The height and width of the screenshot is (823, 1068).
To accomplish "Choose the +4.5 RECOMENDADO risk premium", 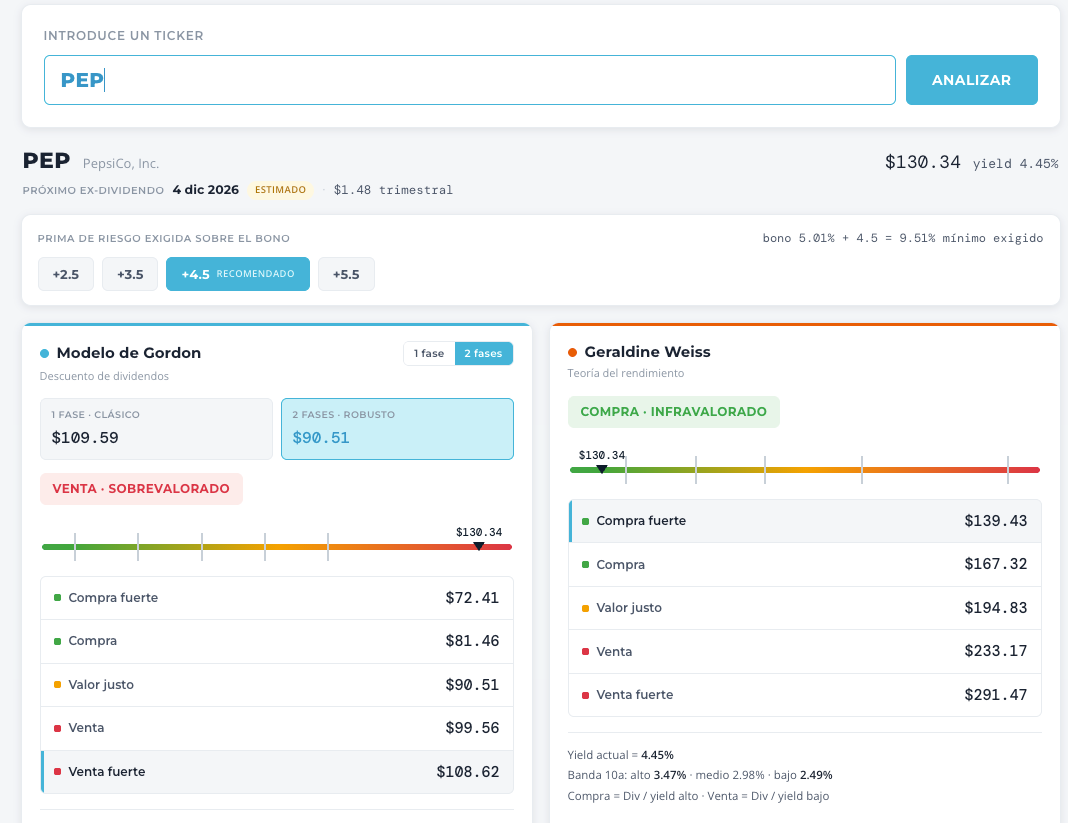I will pos(238,274).
